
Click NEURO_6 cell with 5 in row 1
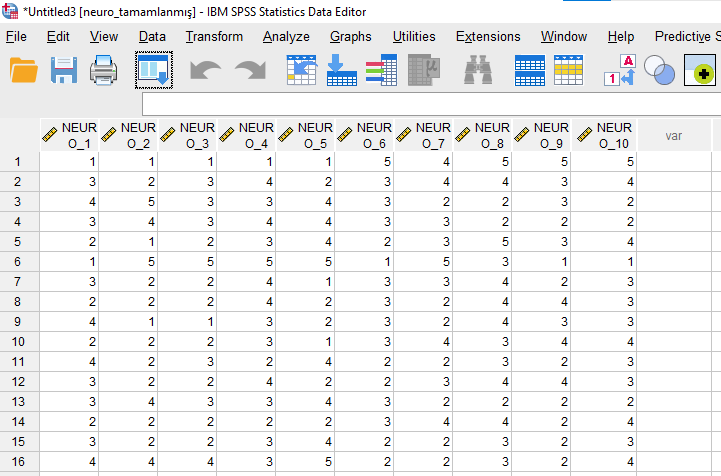click(x=364, y=162)
